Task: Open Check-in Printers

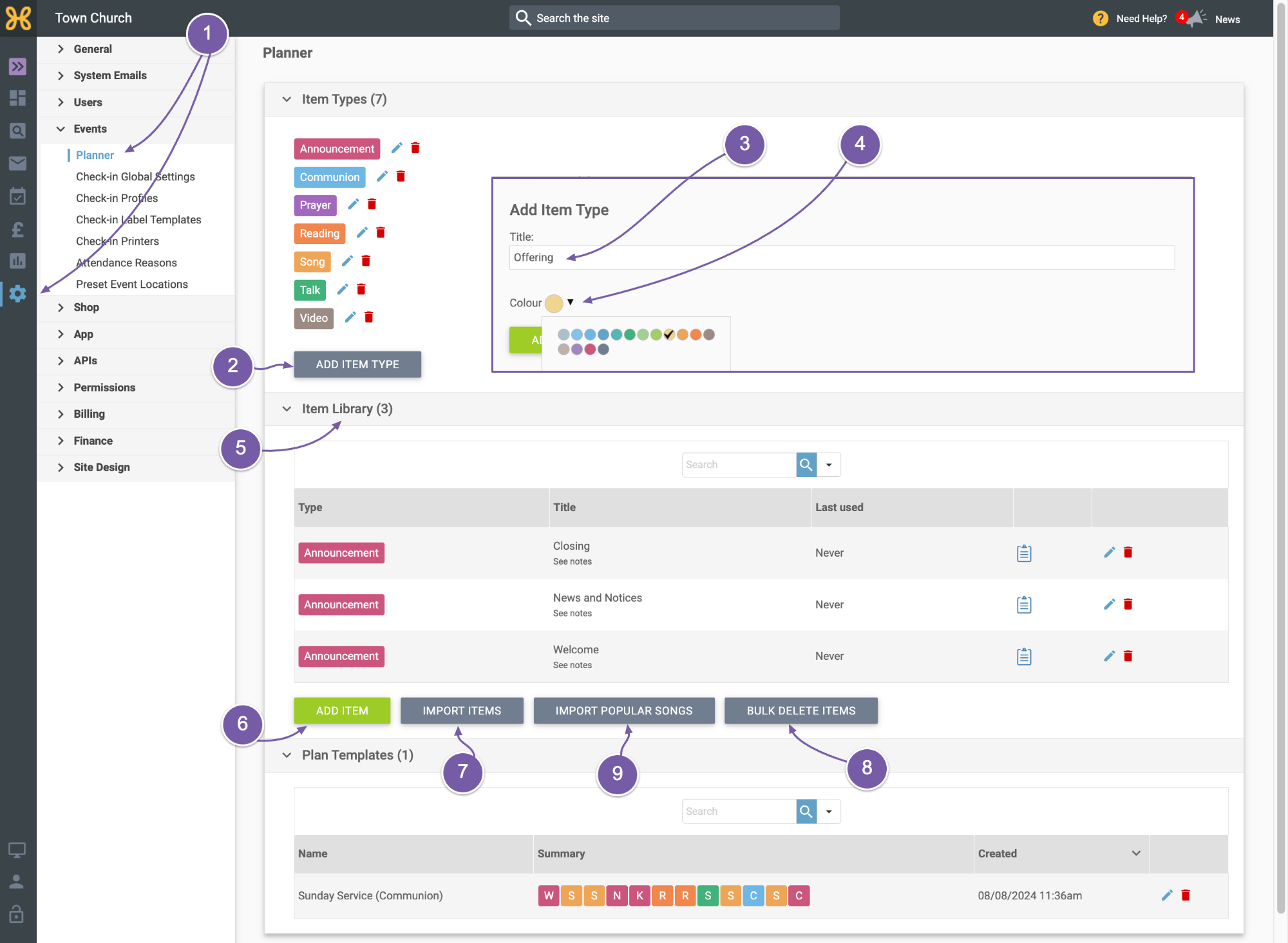Action: pyautogui.click(x=117, y=241)
